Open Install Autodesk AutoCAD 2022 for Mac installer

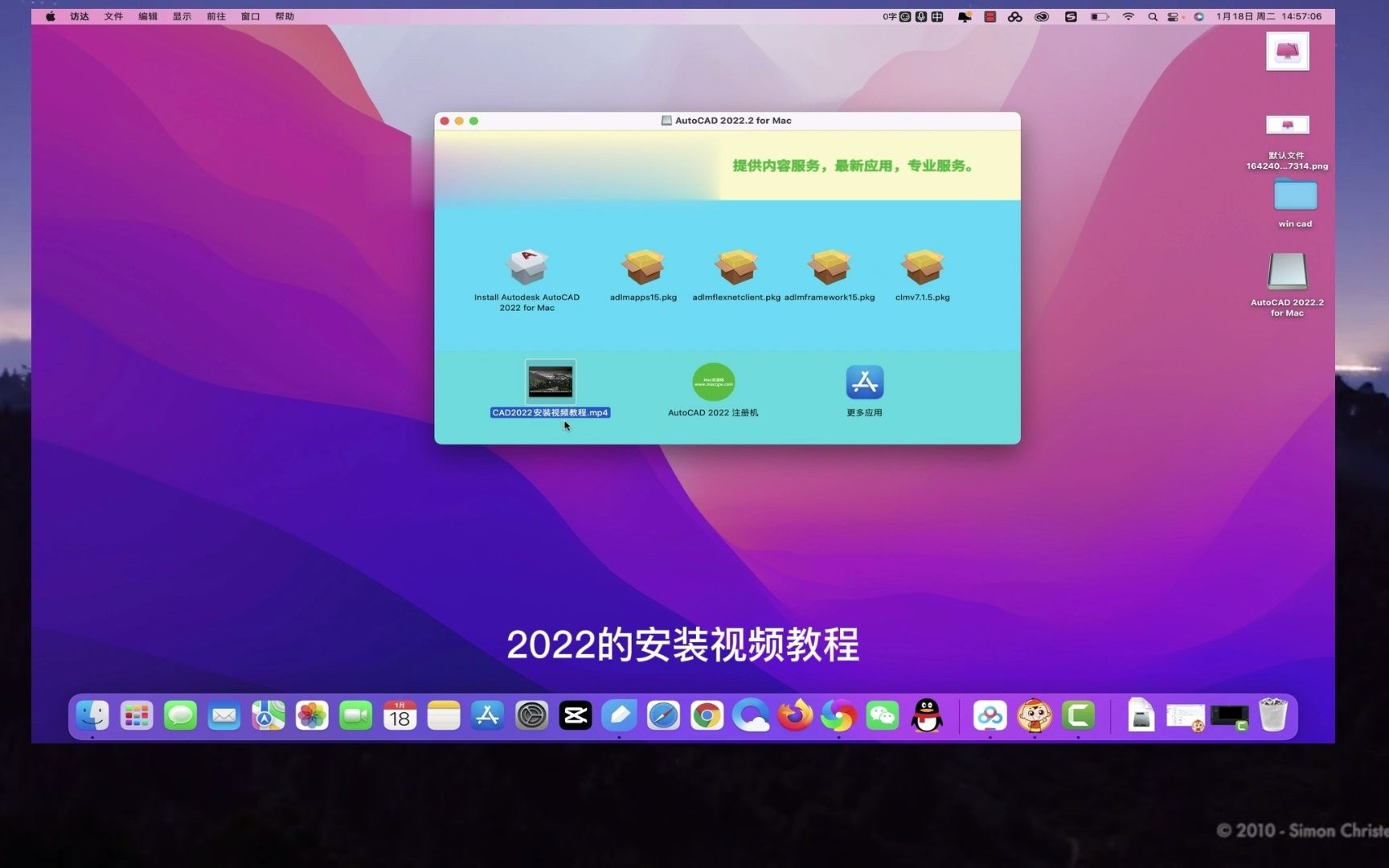click(527, 267)
